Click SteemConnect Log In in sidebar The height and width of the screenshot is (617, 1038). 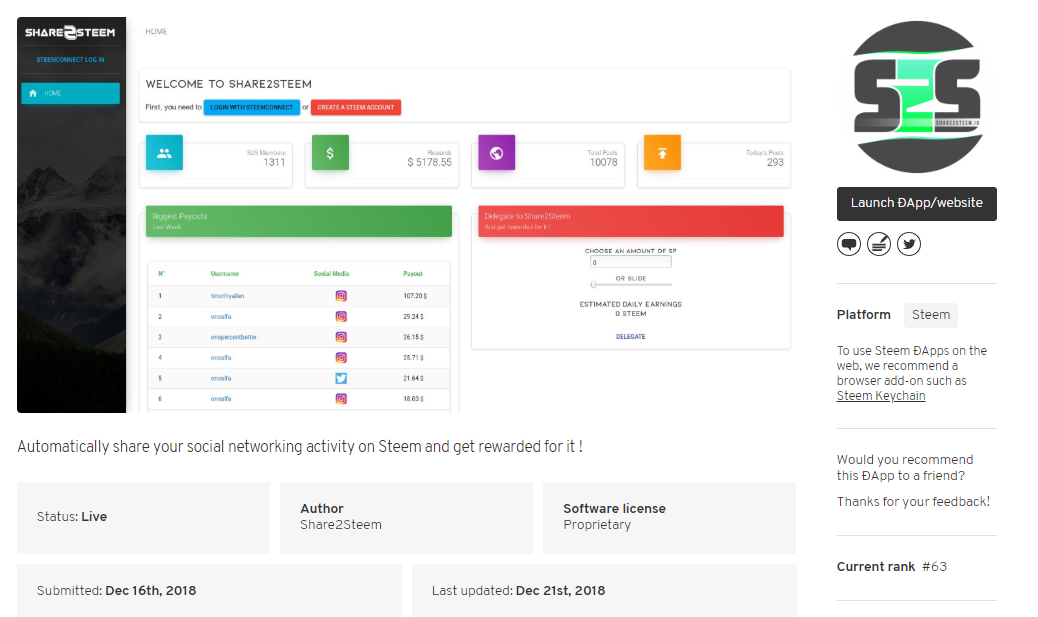[x=70, y=60]
